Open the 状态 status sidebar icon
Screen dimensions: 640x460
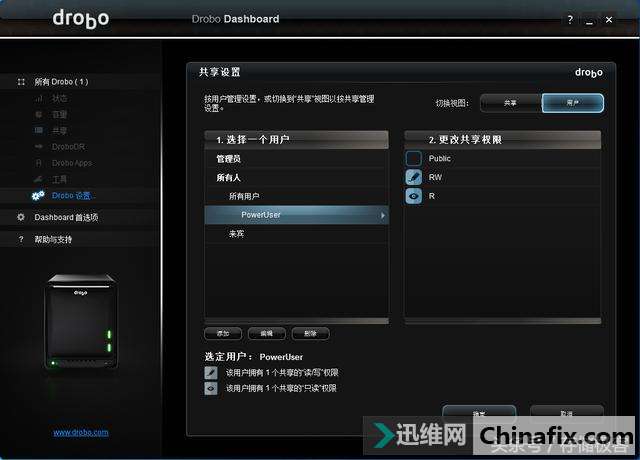pos(39,98)
